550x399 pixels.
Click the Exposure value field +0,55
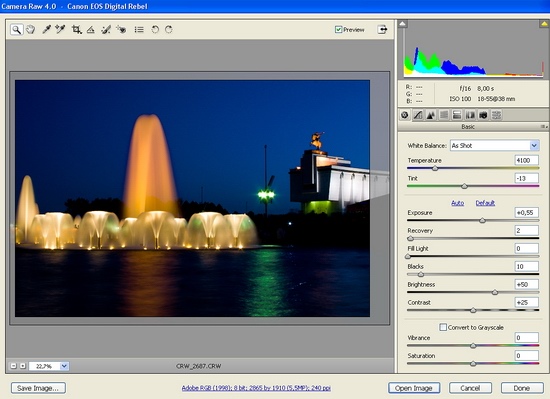point(526,212)
